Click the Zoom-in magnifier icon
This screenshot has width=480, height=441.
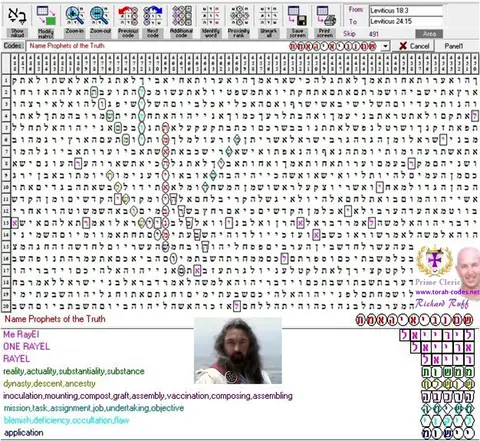(x=75, y=16)
